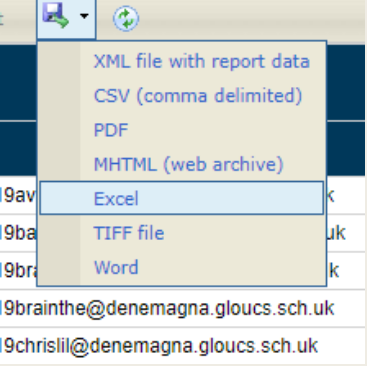Viewport: 367px width, 366px height.
Task: Click the 19brainthe@denemagna email cell
Action: 167,308
